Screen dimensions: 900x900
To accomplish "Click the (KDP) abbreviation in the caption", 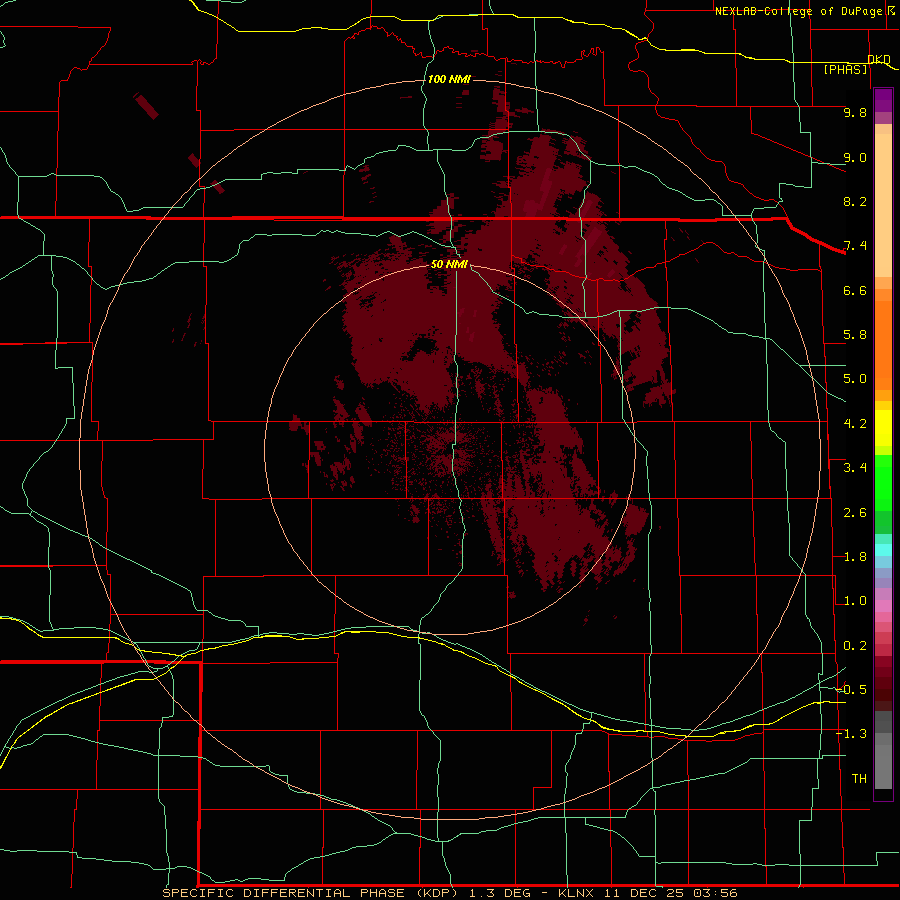I will point(437,893).
